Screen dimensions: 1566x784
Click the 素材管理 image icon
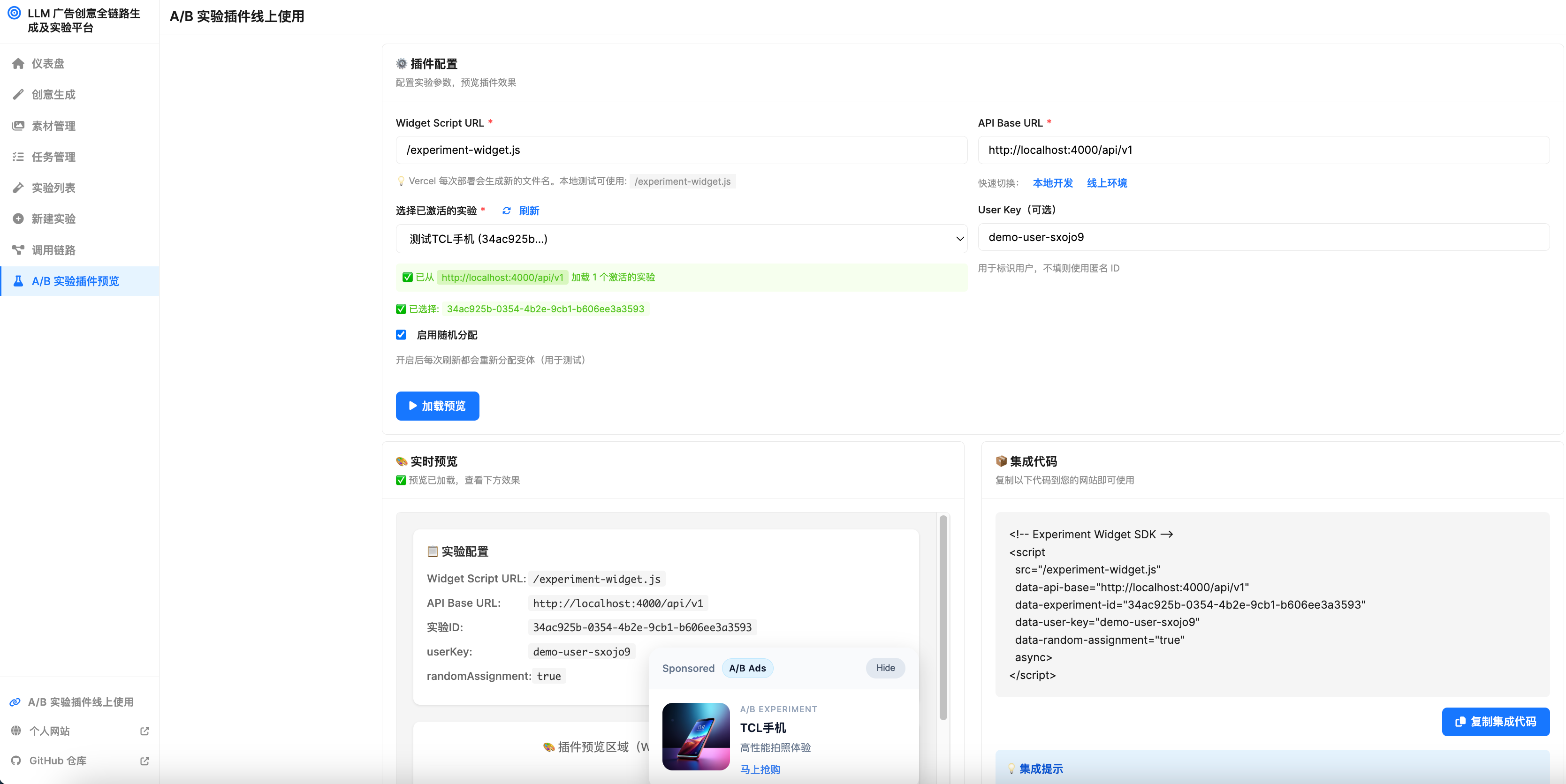pyautogui.click(x=18, y=126)
